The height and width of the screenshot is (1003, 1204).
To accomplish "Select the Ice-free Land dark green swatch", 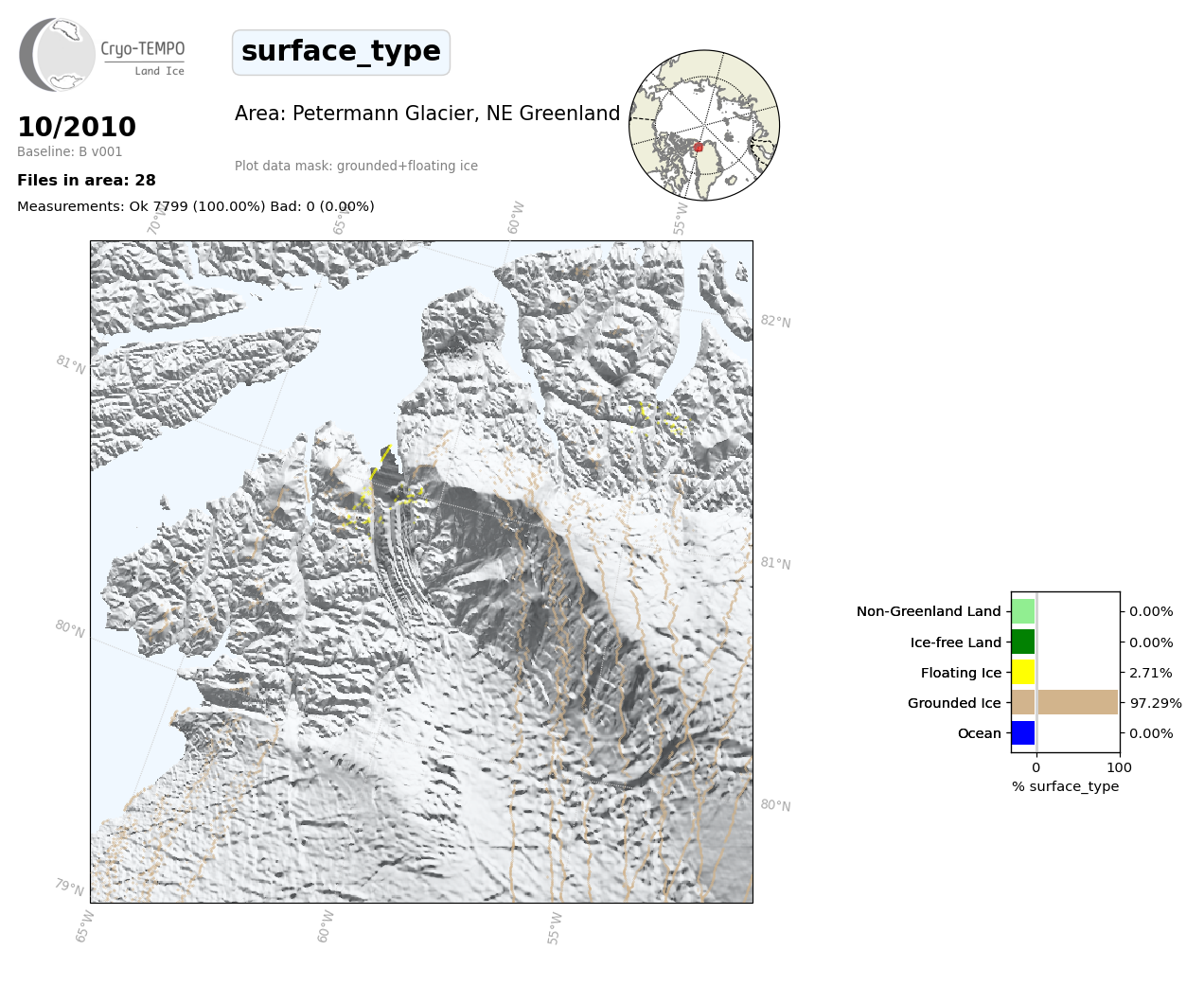I will [1023, 642].
